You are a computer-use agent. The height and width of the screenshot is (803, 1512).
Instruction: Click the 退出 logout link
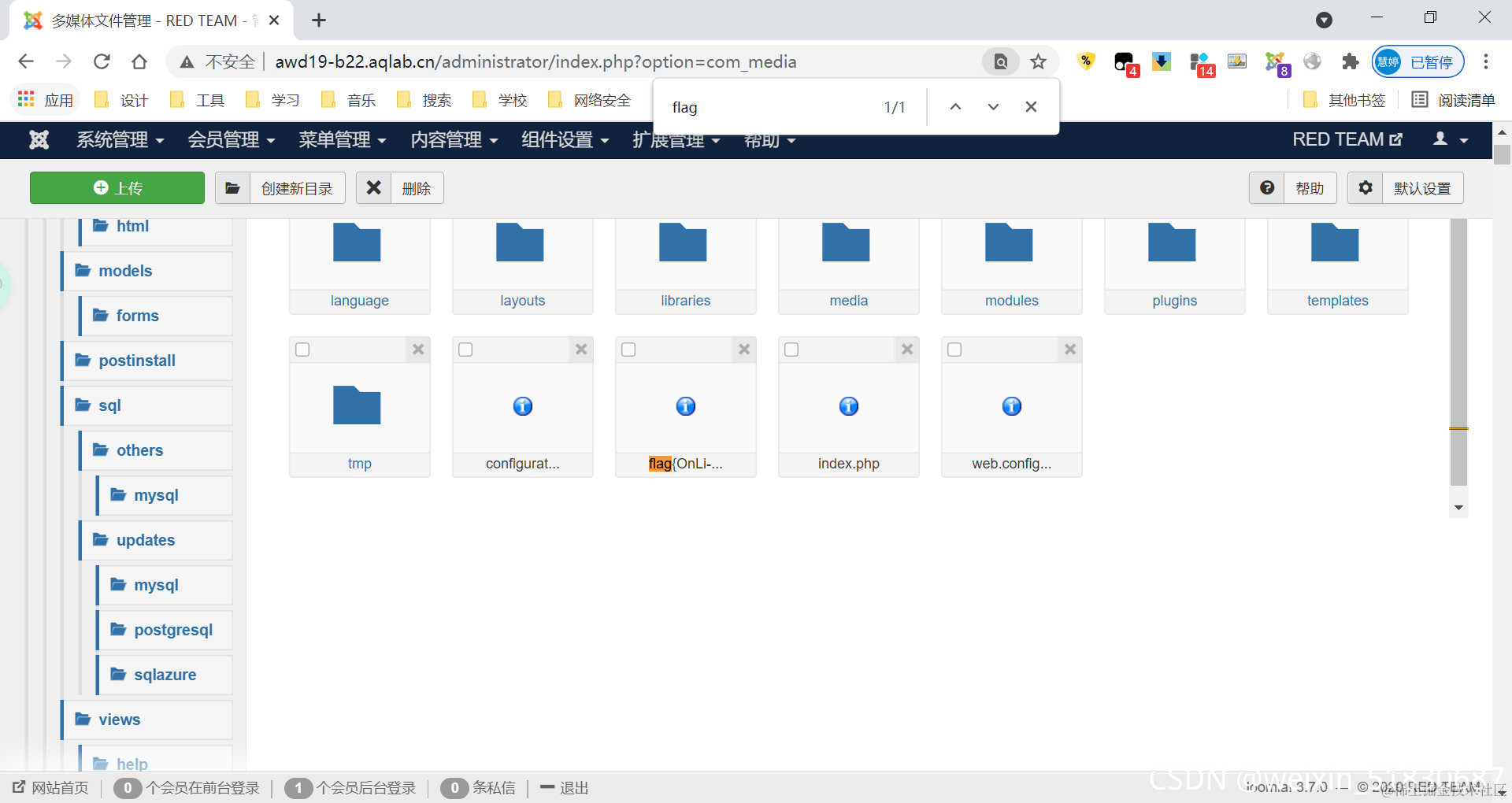565,788
